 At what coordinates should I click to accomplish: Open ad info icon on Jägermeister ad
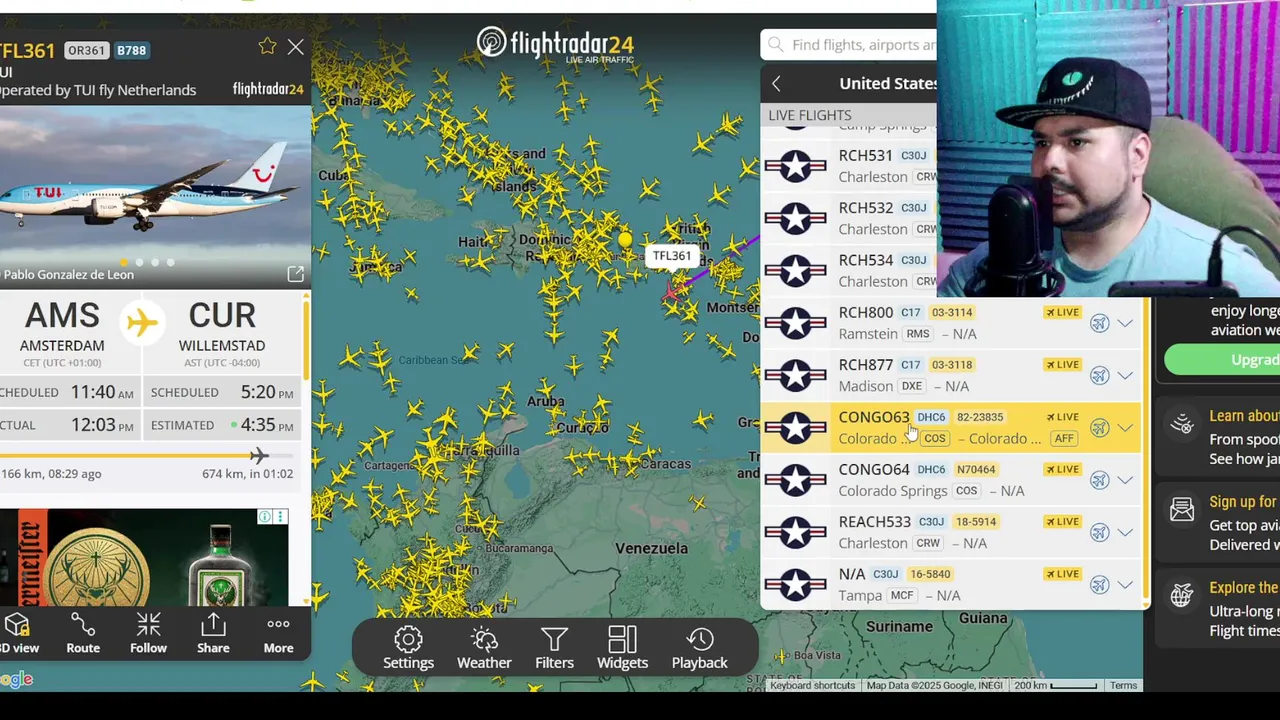pyautogui.click(x=265, y=517)
